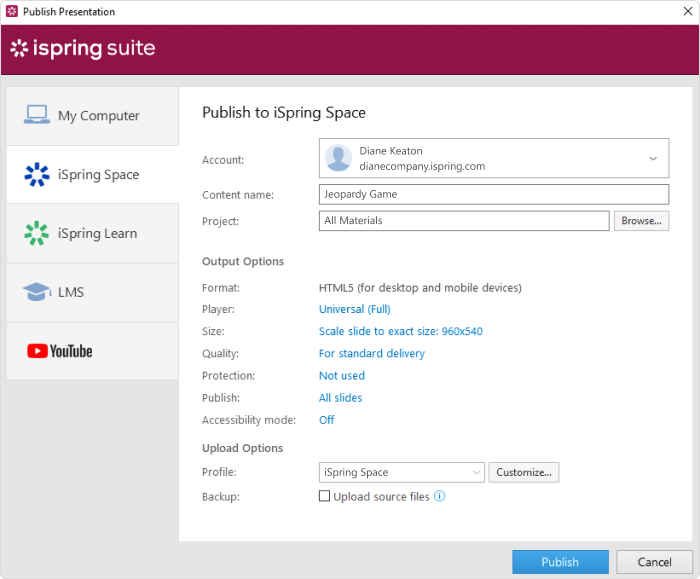
Task: Click the All slides publish link
Action: (x=340, y=398)
